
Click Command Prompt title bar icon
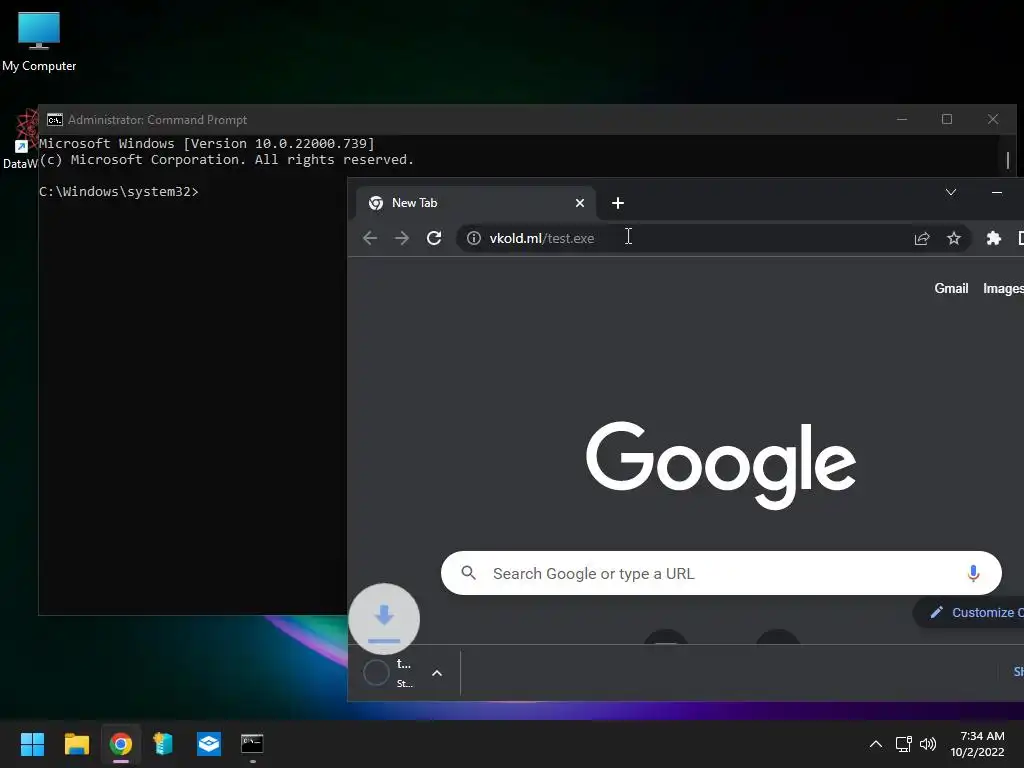click(x=55, y=120)
